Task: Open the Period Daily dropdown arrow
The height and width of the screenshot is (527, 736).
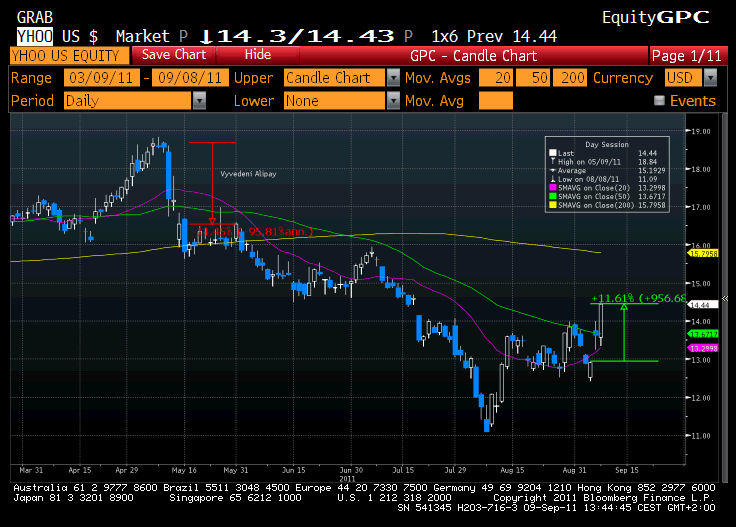Action: coord(199,100)
